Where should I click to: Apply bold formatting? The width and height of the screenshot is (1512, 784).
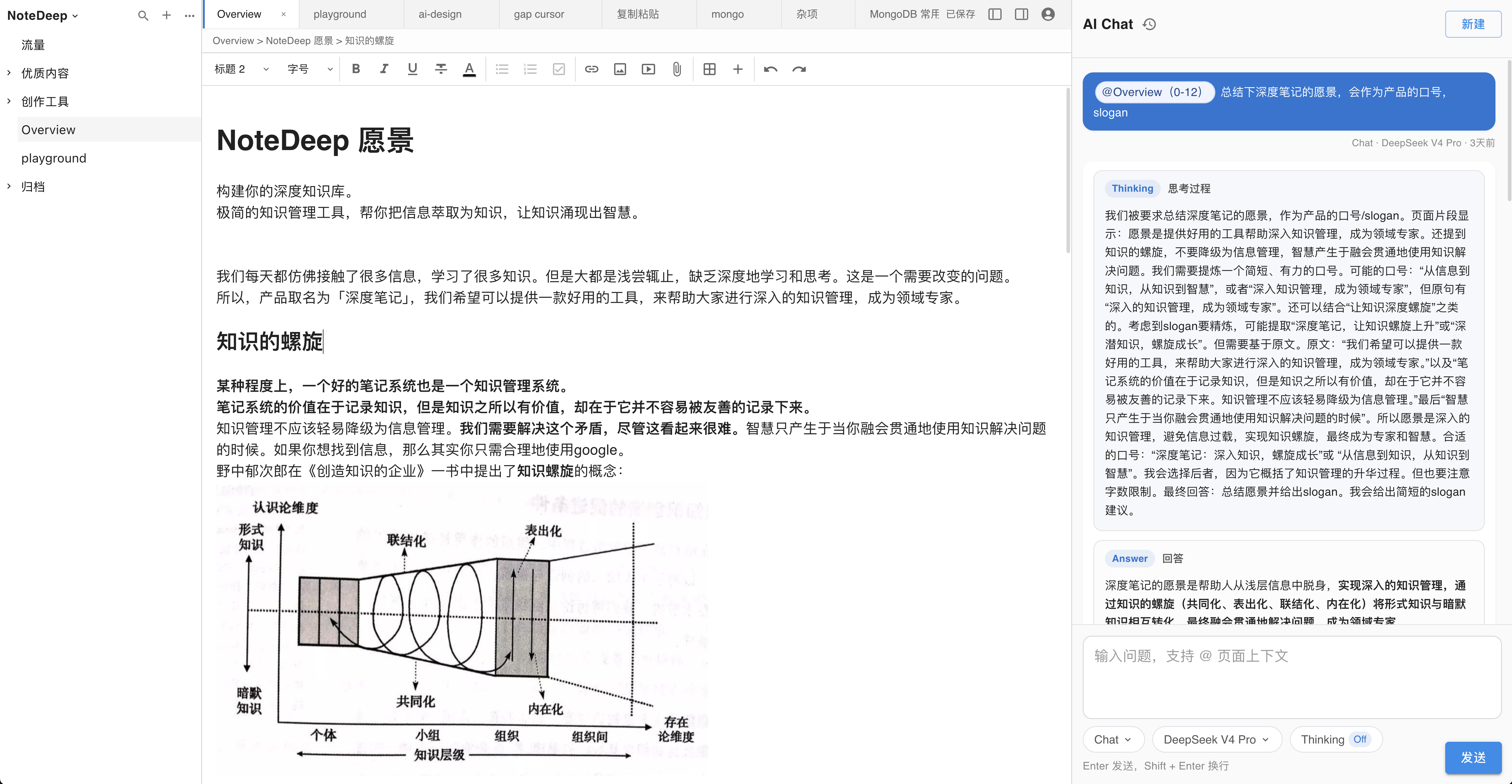(356, 69)
